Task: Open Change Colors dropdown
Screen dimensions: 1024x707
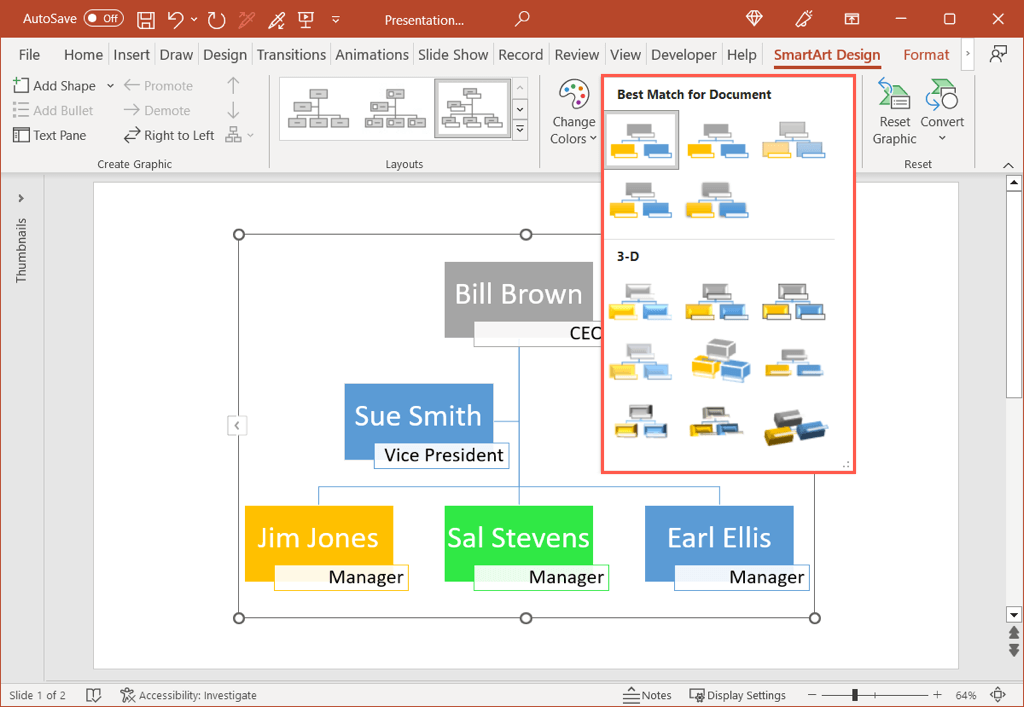Action: tap(574, 112)
